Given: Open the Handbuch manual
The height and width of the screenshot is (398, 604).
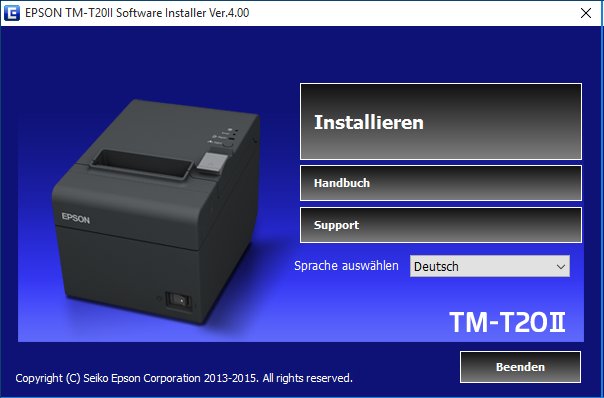Looking at the screenshot, I should pos(441,183).
